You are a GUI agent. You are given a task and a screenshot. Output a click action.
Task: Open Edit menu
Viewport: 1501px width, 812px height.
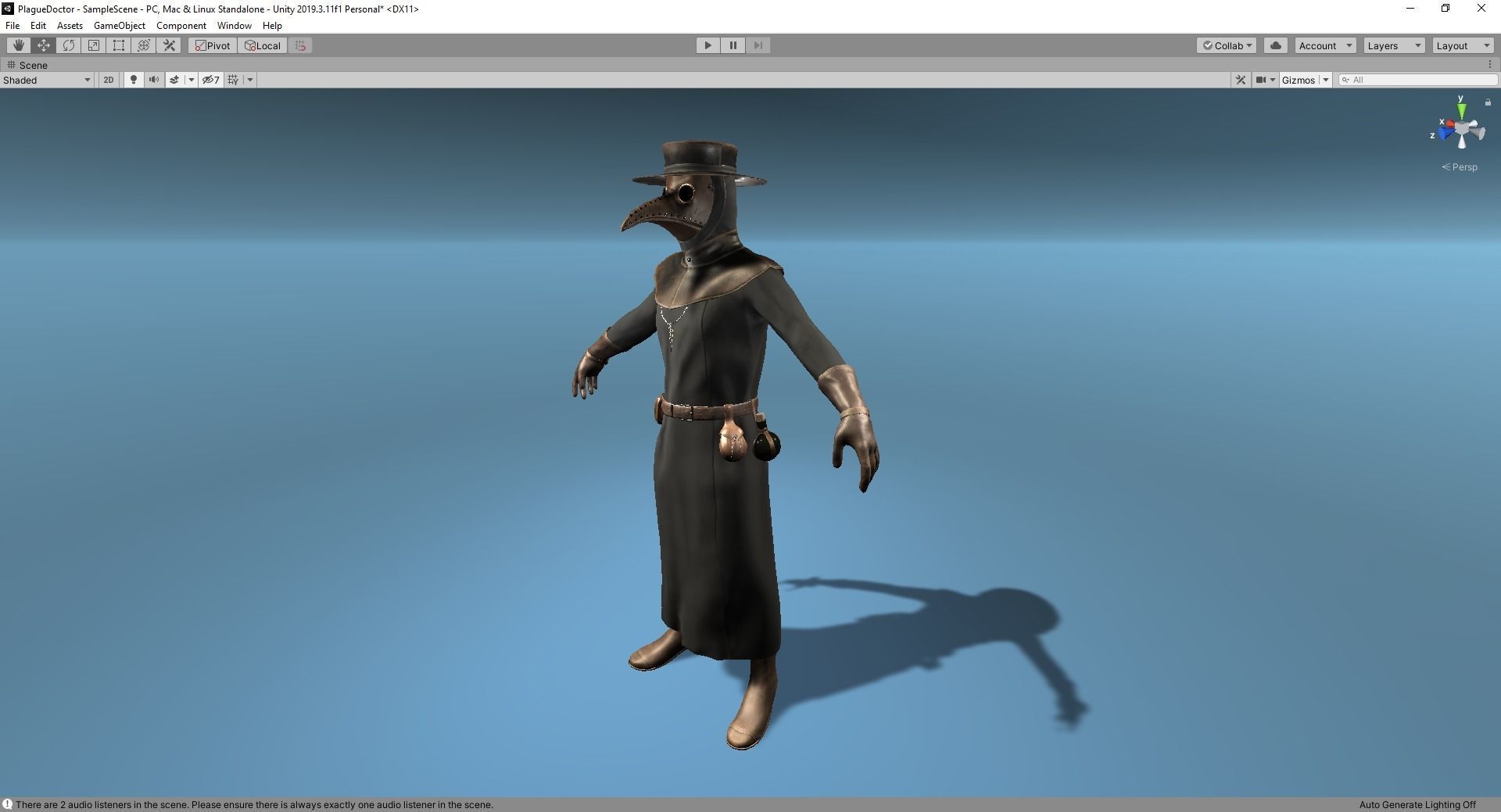pos(38,26)
